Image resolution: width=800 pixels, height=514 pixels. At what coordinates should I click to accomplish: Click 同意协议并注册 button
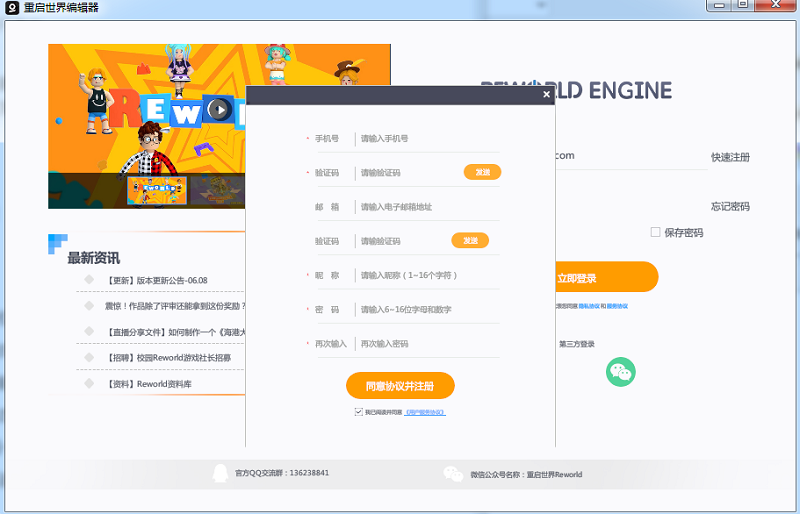tap(400, 386)
